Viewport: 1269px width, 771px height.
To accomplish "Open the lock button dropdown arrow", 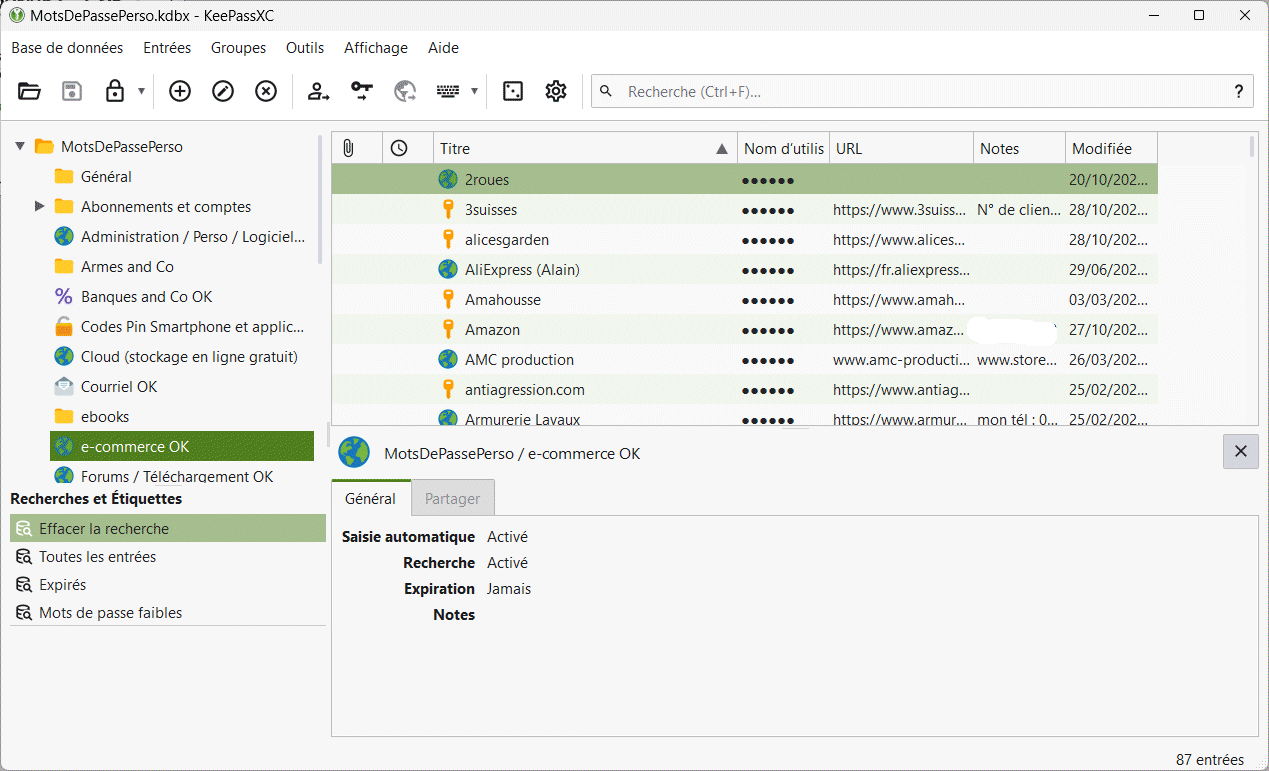I will [x=141, y=92].
